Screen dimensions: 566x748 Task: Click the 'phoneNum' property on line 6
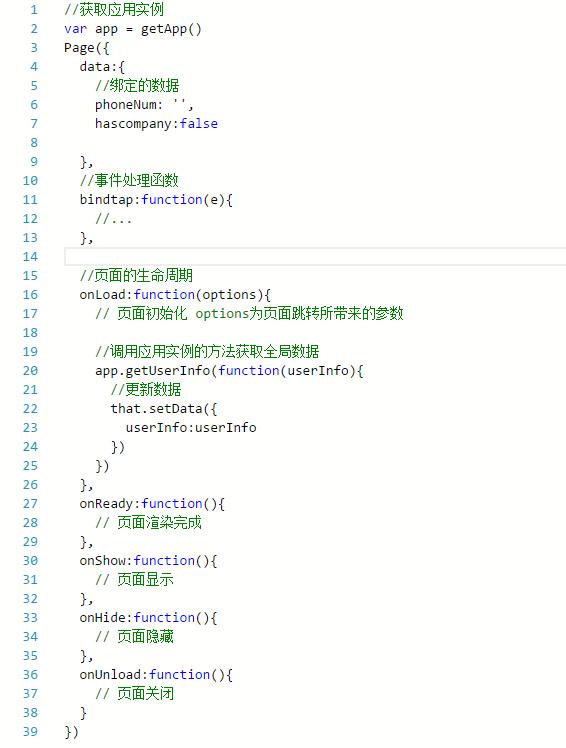(125, 104)
